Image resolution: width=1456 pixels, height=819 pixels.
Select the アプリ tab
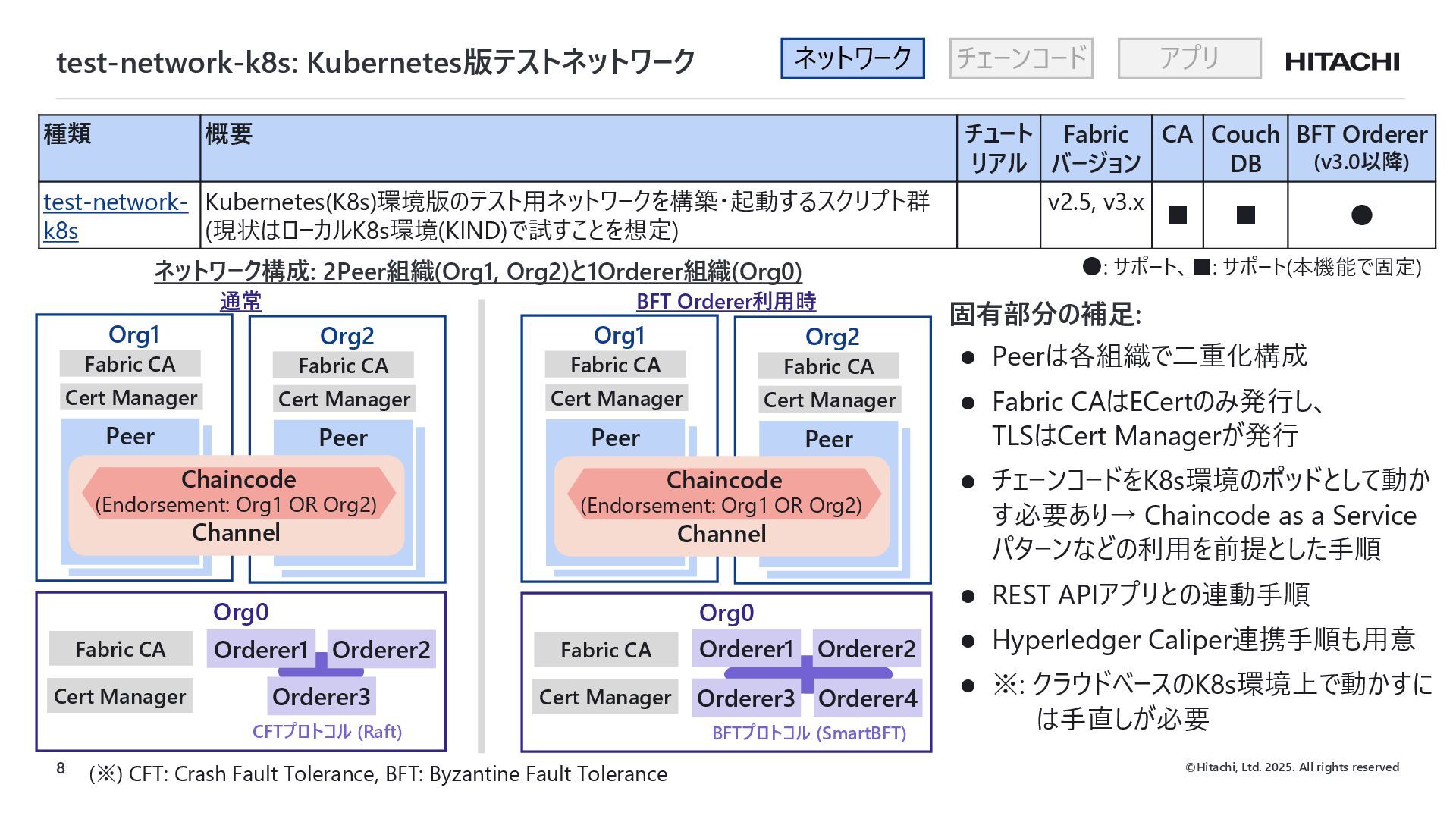[x=1189, y=58]
